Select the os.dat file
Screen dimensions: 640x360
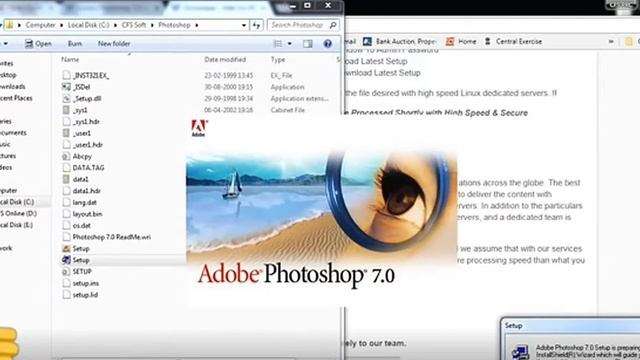coord(81,225)
